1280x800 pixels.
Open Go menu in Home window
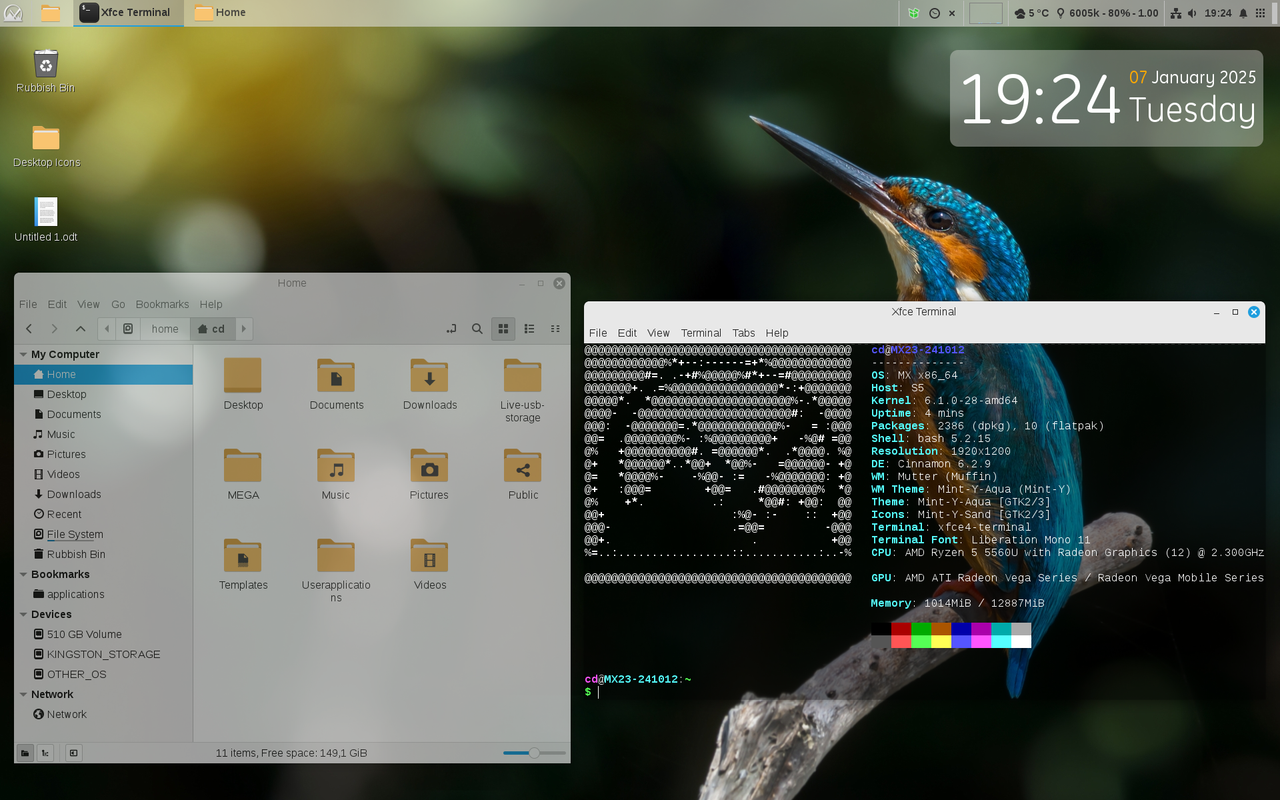(x=118, y=304)
